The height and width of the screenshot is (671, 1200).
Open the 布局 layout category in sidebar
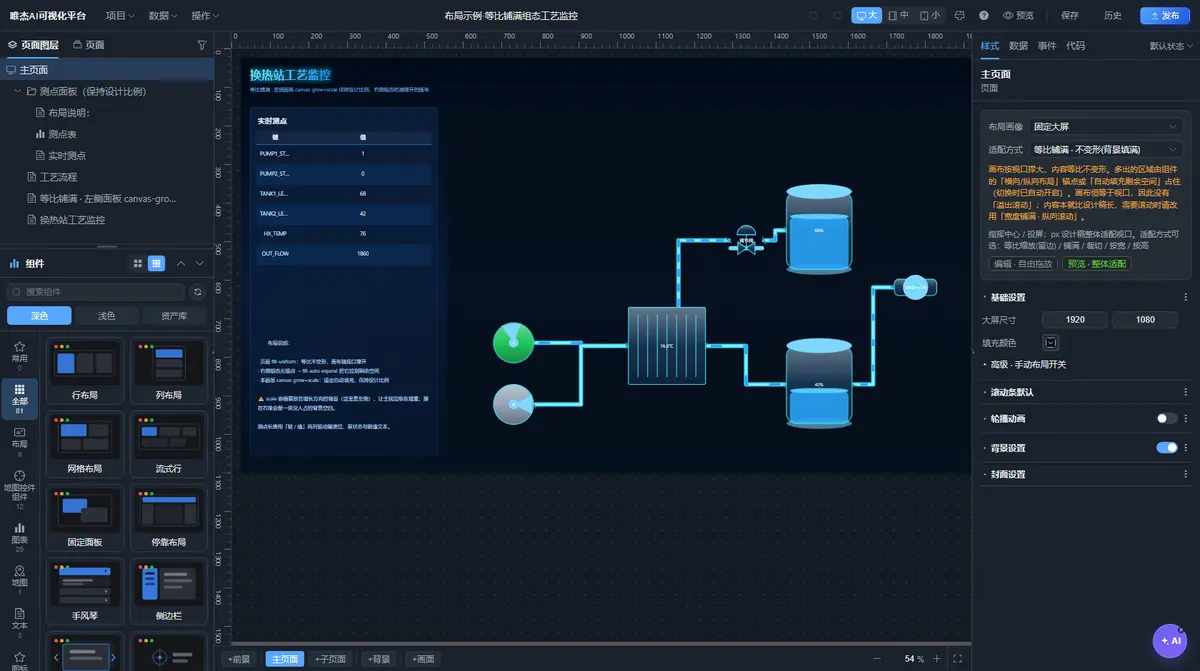(19, 440)
